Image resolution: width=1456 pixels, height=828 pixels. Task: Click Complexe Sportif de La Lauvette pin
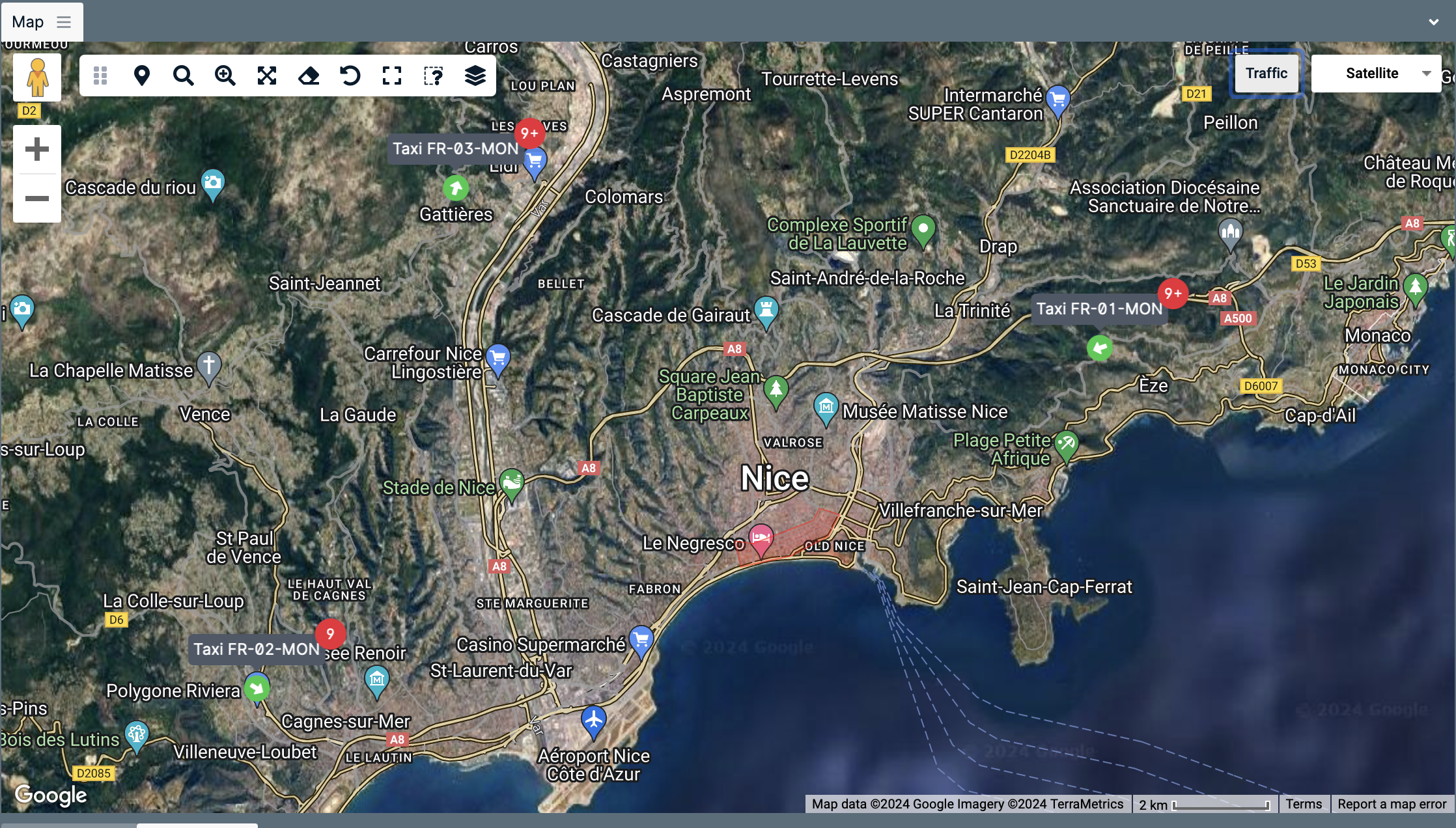pos(923,231)
